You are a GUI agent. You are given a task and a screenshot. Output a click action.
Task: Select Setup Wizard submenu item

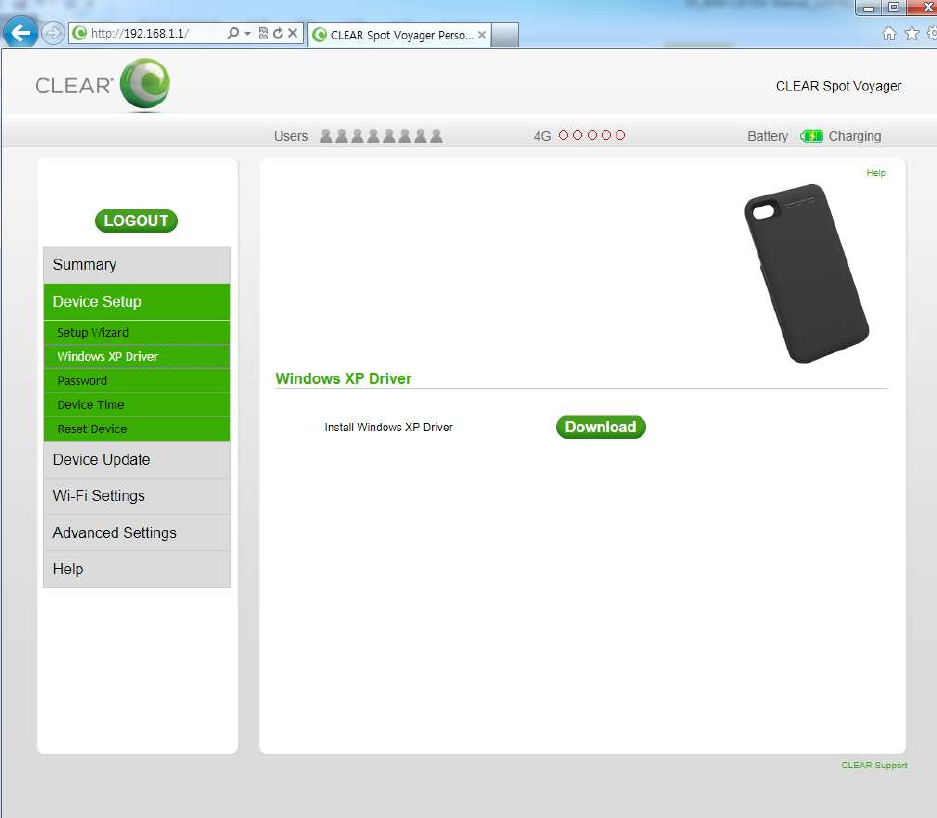(x=137, y=332)
